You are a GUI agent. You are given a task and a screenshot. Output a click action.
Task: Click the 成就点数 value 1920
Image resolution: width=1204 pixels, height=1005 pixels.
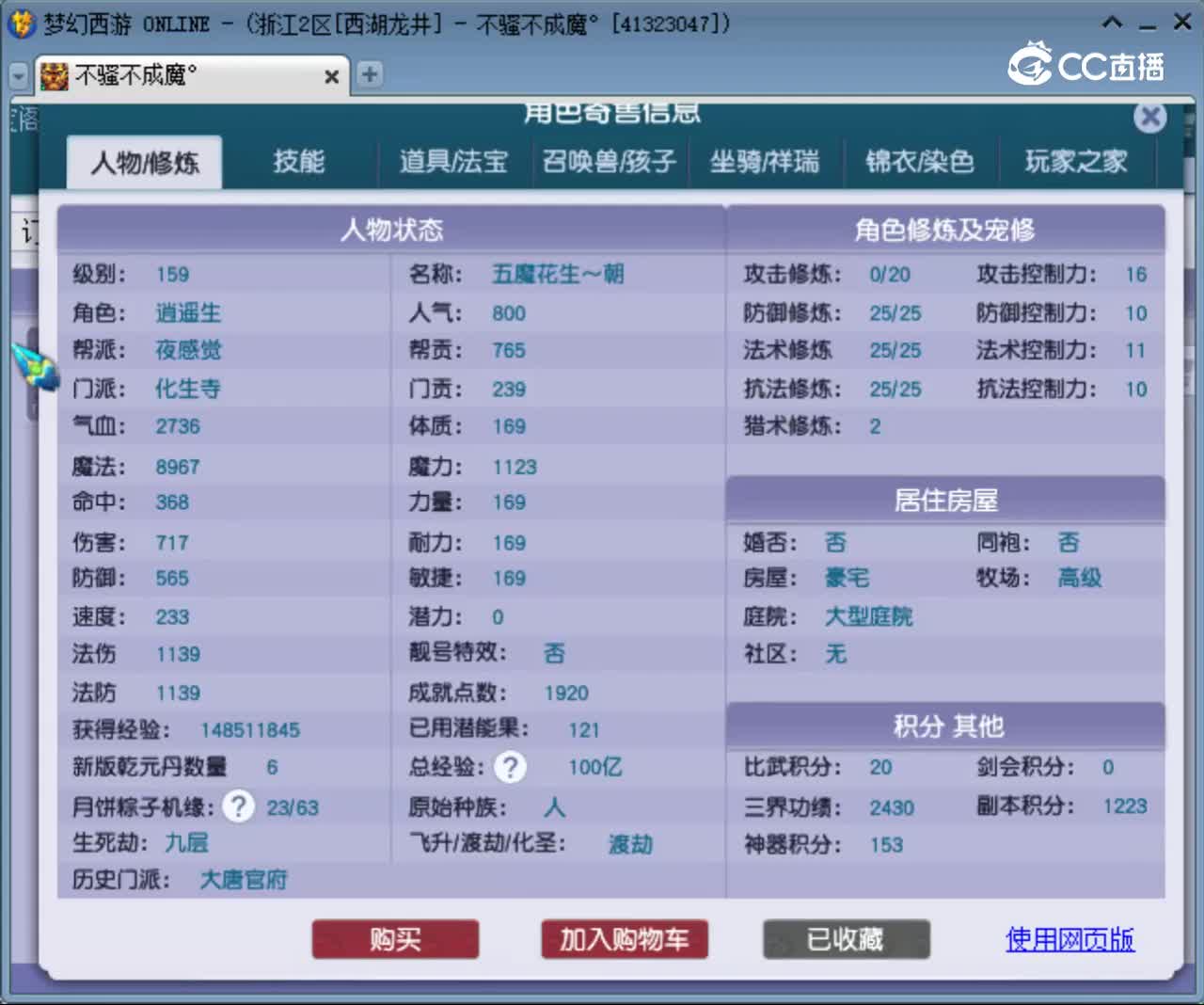coord(566,694)
